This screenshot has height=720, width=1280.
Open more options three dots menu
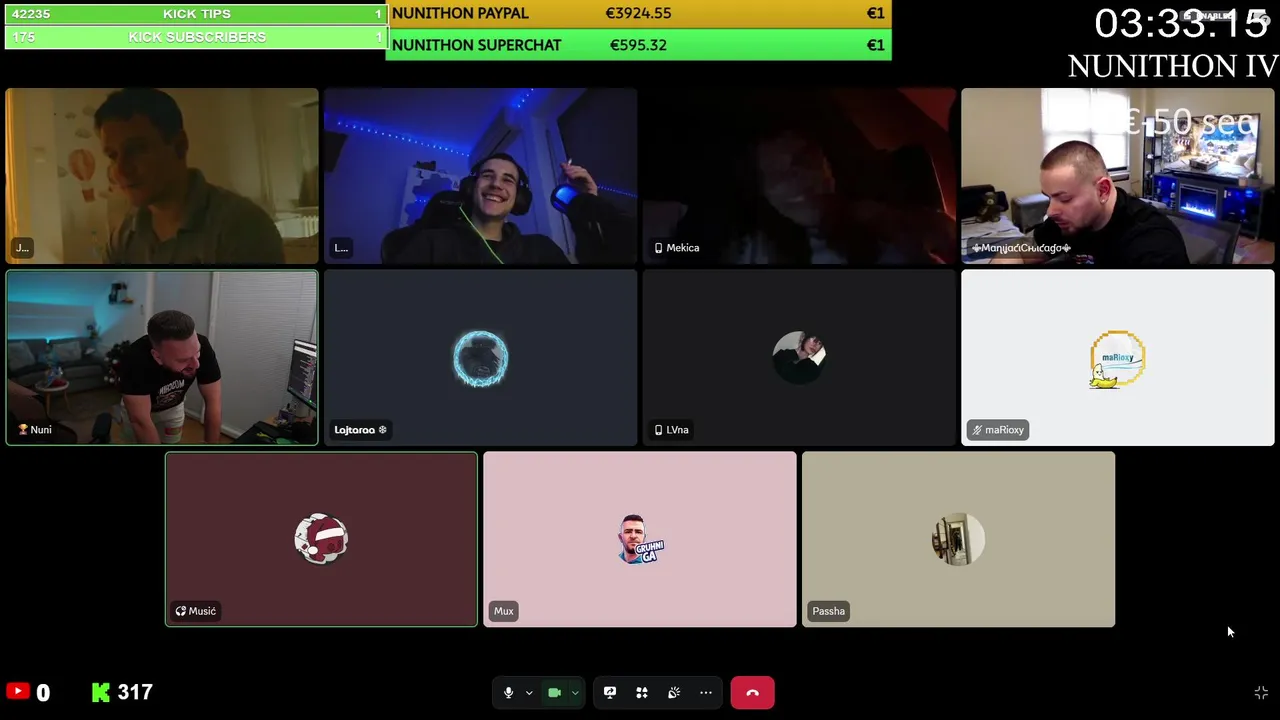pyautogui.click(x=706, y=692)
